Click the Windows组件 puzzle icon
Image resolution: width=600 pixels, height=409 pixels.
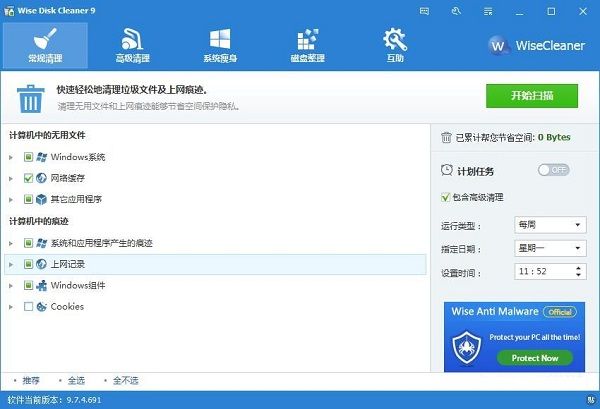pos(41,285)
